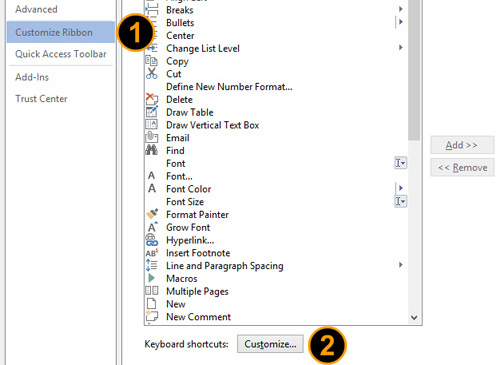Click the commands list scroll-down arrow
Viewport: 500px width, 365px height.
pyautogui.click(x=414, y=317)
